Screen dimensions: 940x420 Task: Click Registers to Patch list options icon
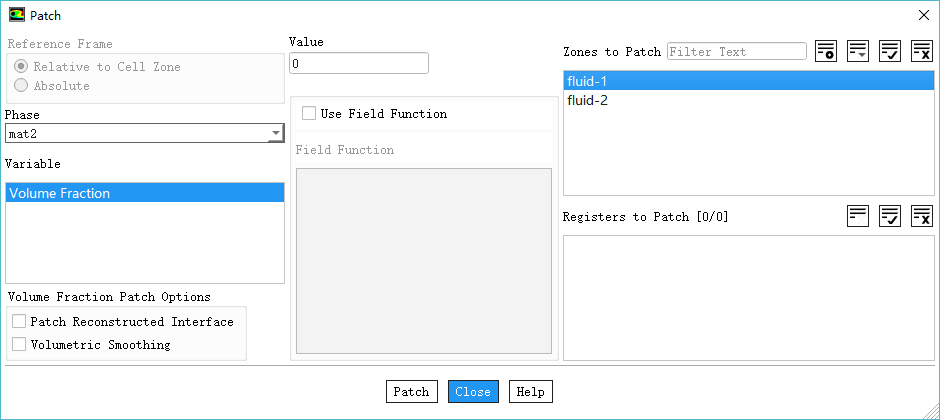tap(857, 216)
